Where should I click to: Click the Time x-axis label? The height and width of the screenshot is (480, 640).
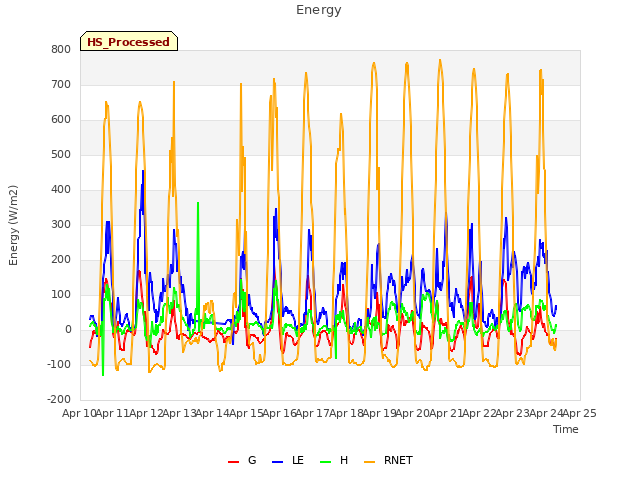click(565, 429)
